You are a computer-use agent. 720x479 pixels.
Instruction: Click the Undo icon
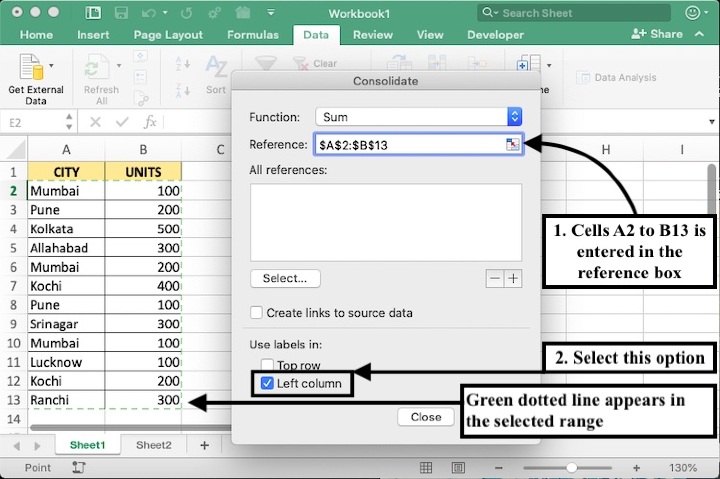point(148,13)
